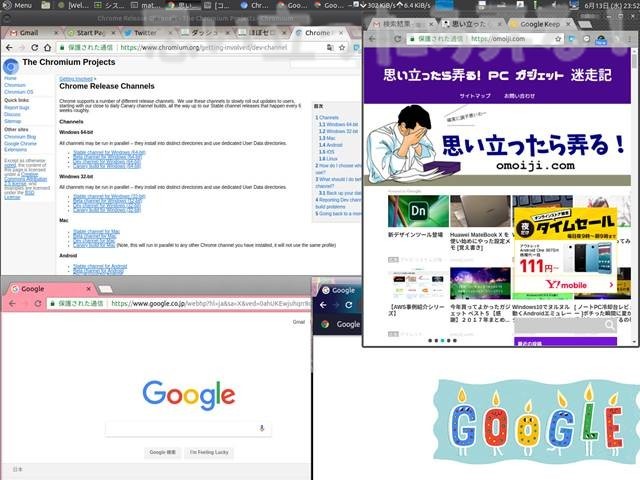Open the Chrome menu in the omoiji window
Viewport: 640px width, 480px height.
click(630, 39)
